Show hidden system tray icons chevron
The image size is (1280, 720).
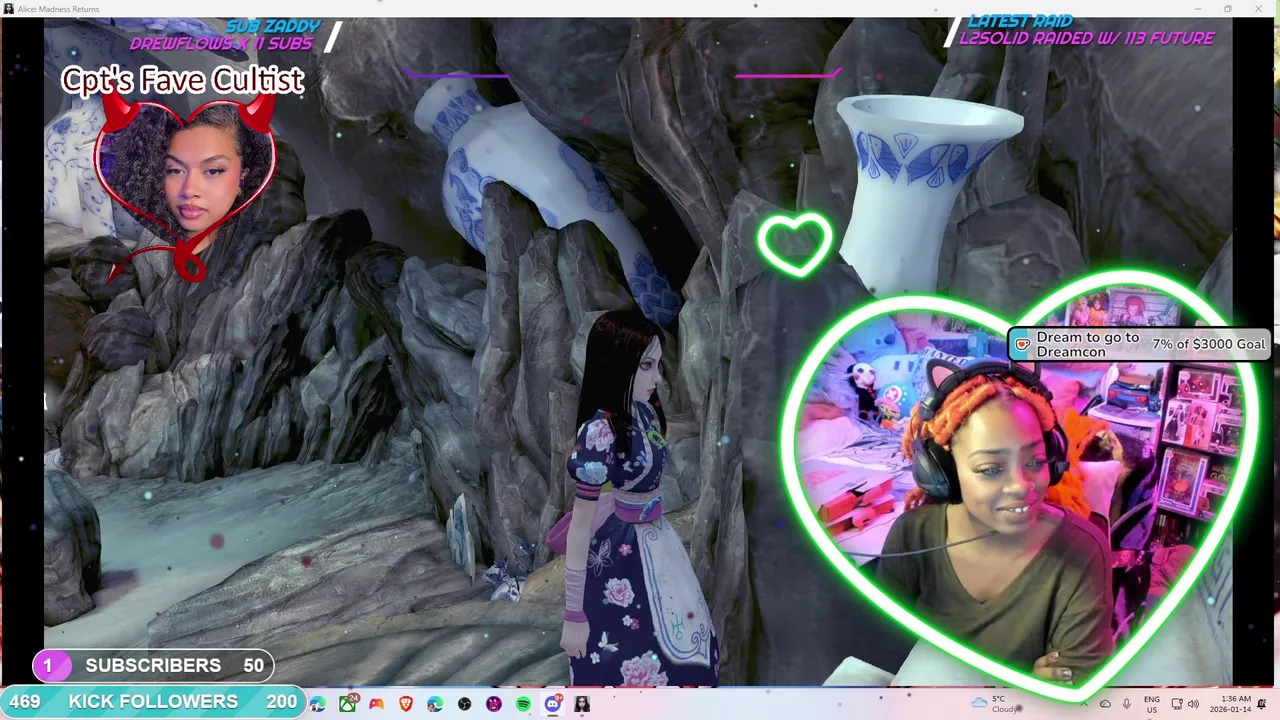[1084, 704]
